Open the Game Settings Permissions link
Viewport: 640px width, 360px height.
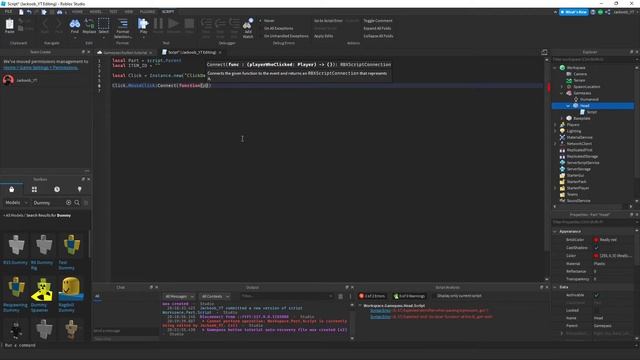(40, 67)
